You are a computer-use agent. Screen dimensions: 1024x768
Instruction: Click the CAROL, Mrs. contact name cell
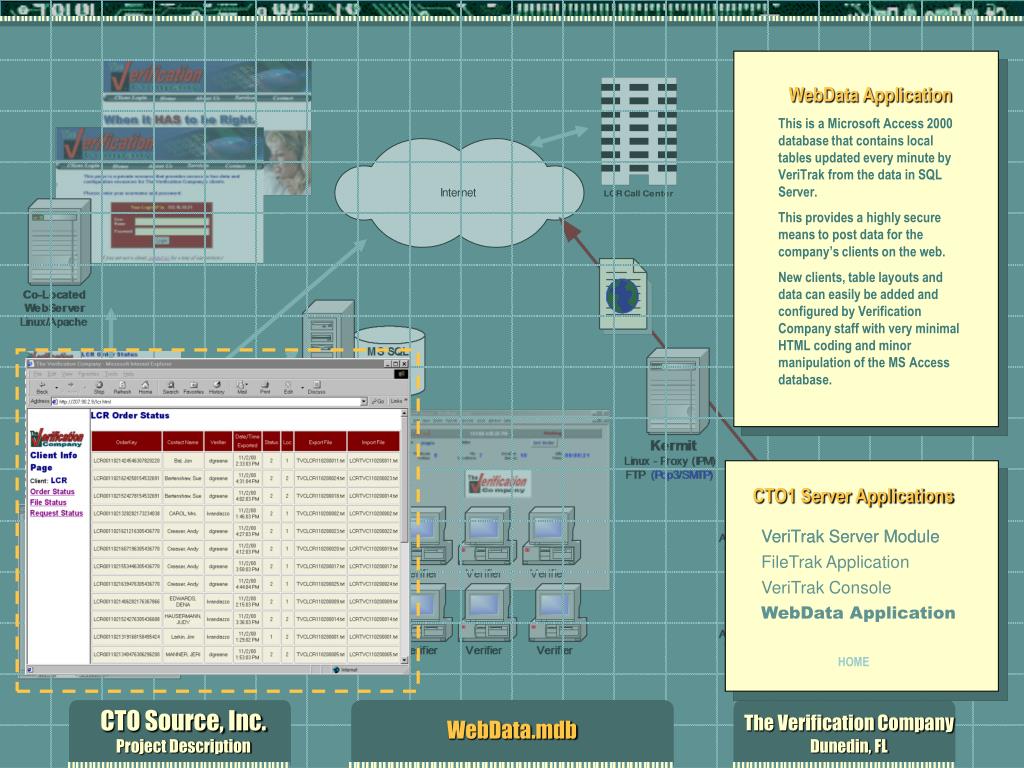[x=182, y=514]
